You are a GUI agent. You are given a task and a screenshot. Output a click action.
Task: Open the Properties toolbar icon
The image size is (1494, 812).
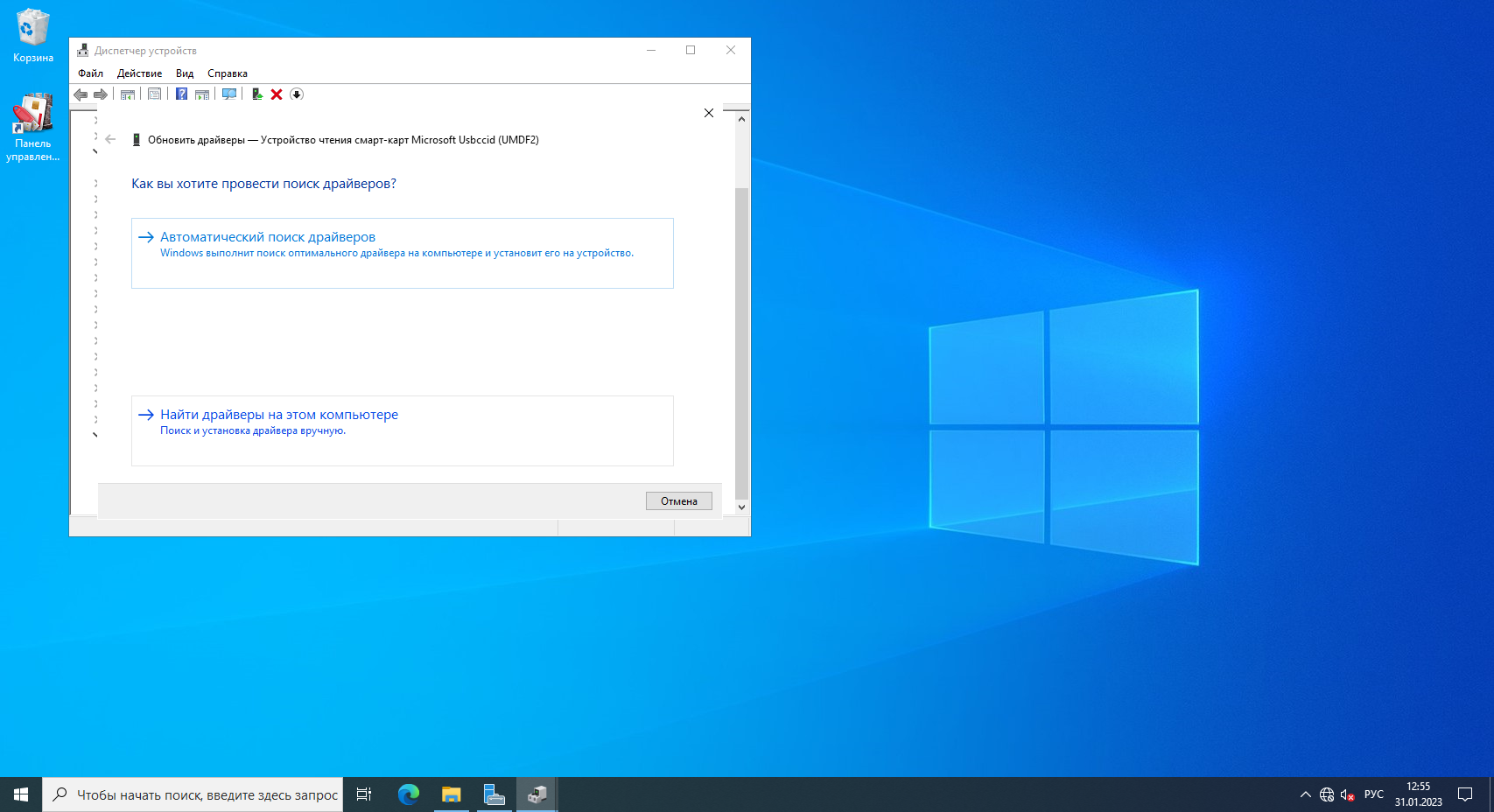tap(155, 94)
